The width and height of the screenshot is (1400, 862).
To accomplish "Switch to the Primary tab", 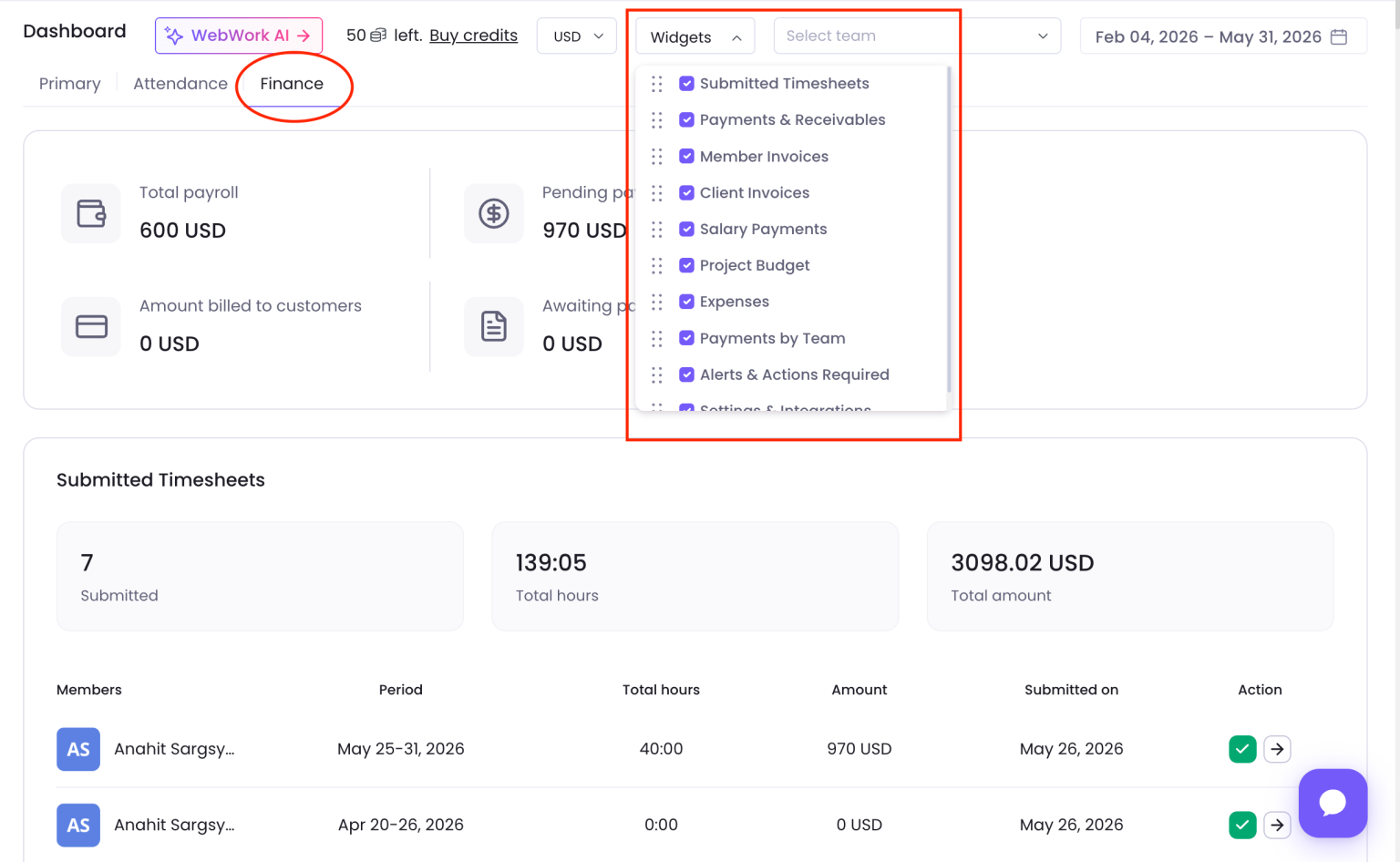I will point(69,84).
